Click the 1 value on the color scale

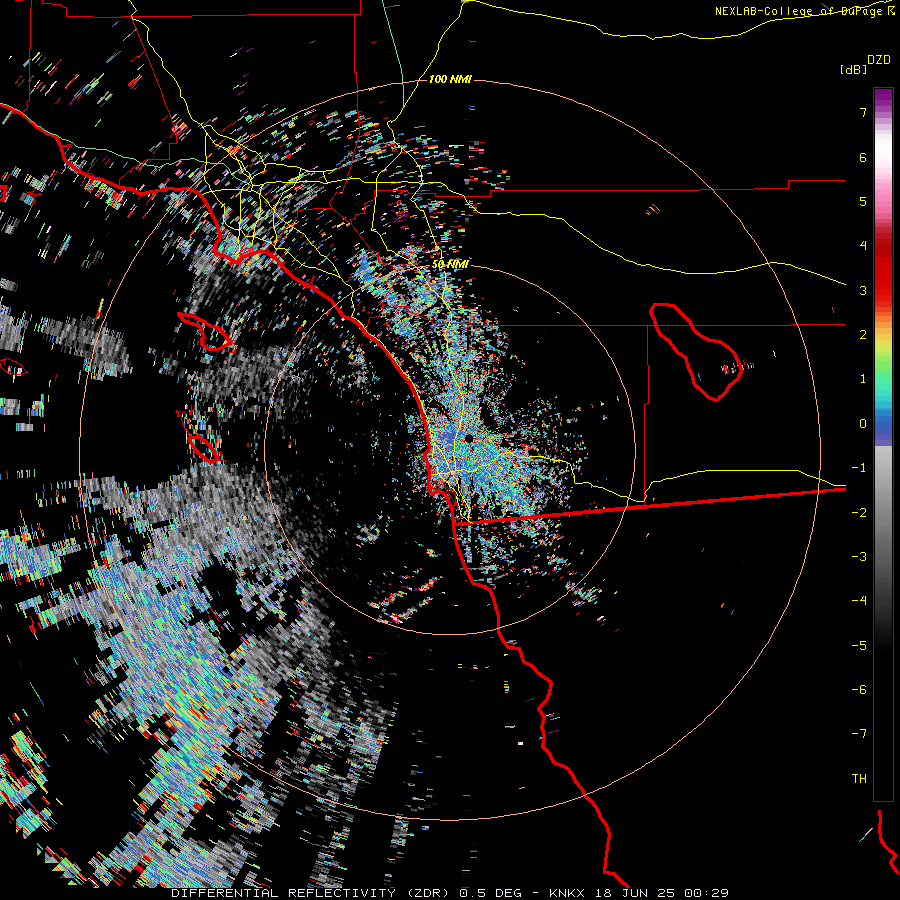(x=863, y=379)
